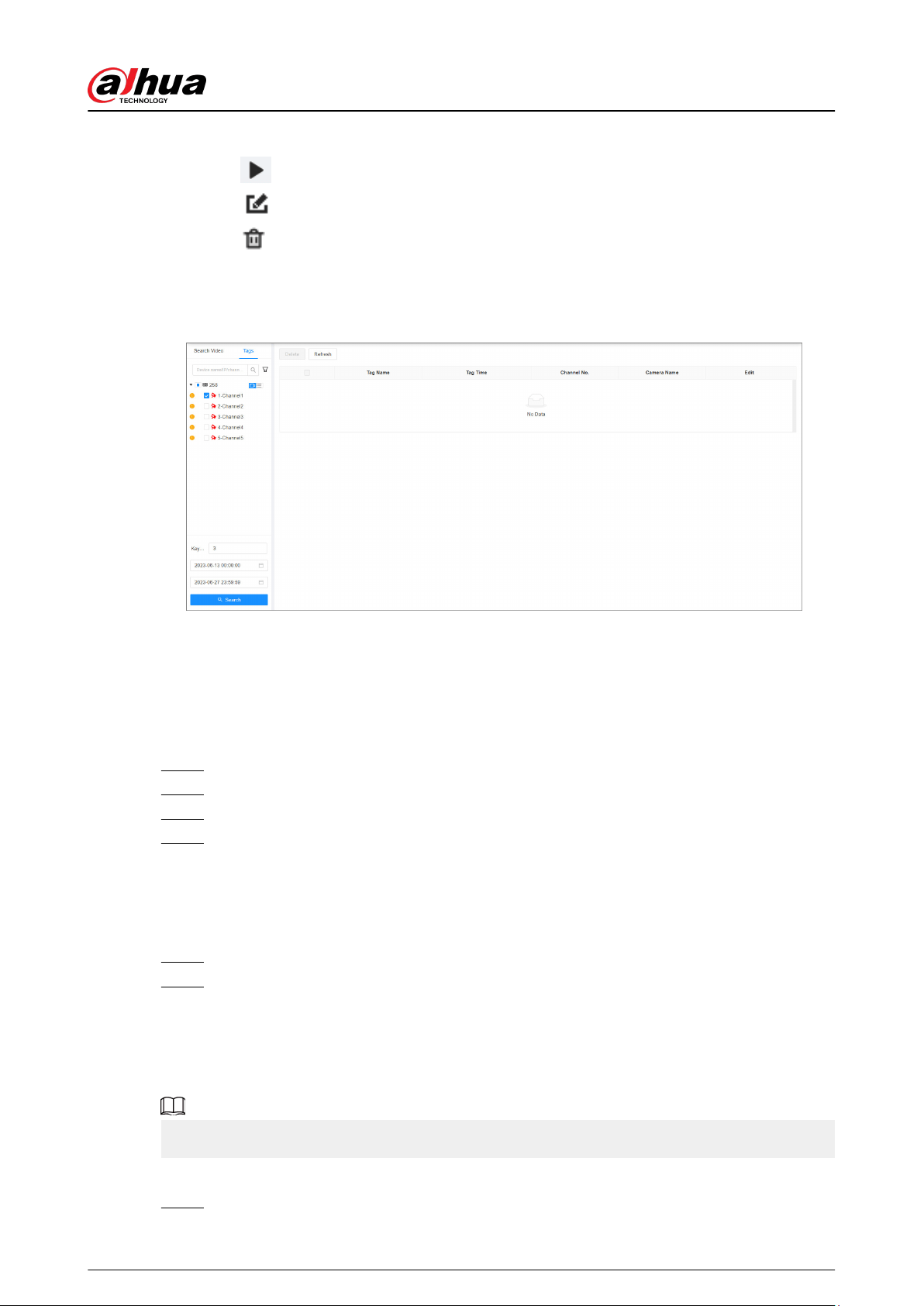Click the red camera icon of 4-Channel4

tap(214, 427)
